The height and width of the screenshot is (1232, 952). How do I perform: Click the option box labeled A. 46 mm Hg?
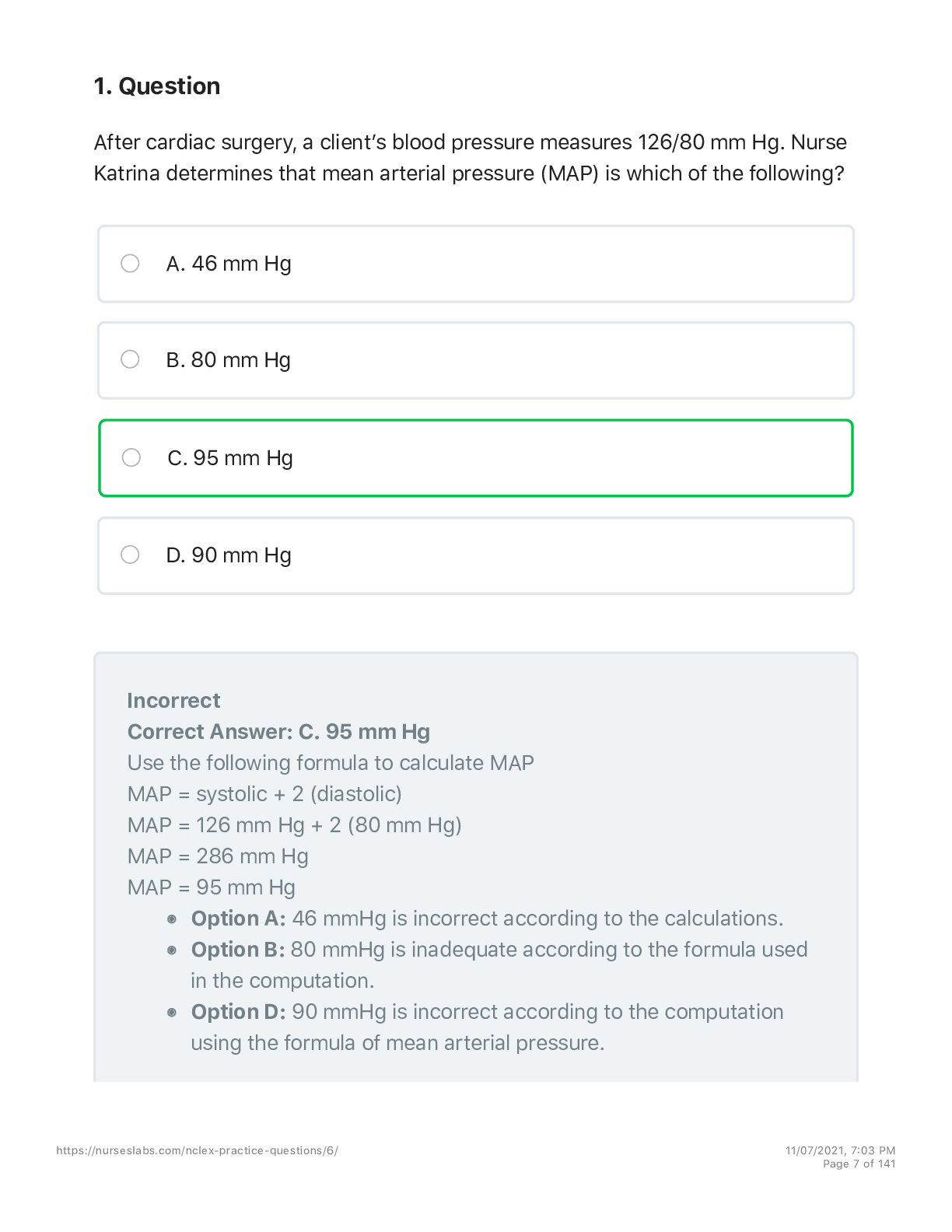(475, 264)
